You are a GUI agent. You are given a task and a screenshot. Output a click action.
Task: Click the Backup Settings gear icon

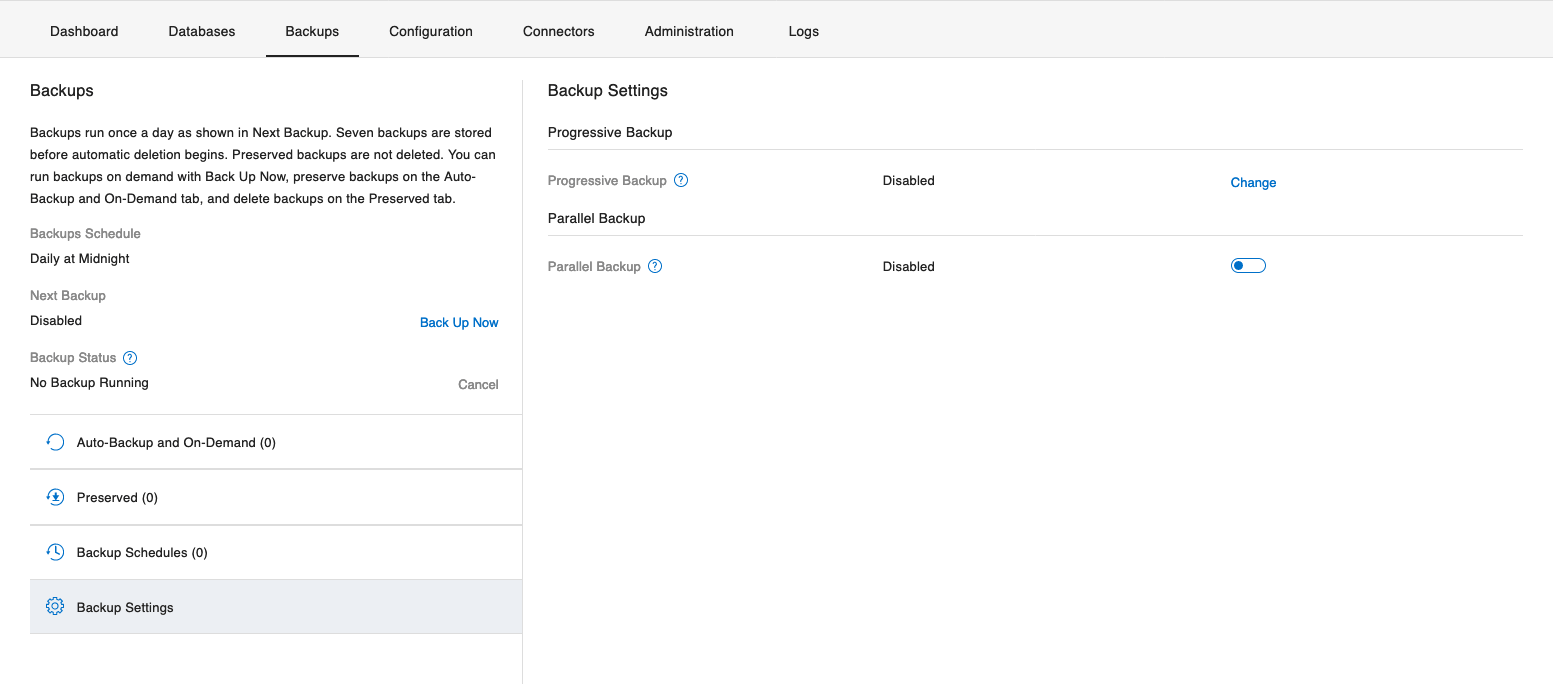[55, 607]
